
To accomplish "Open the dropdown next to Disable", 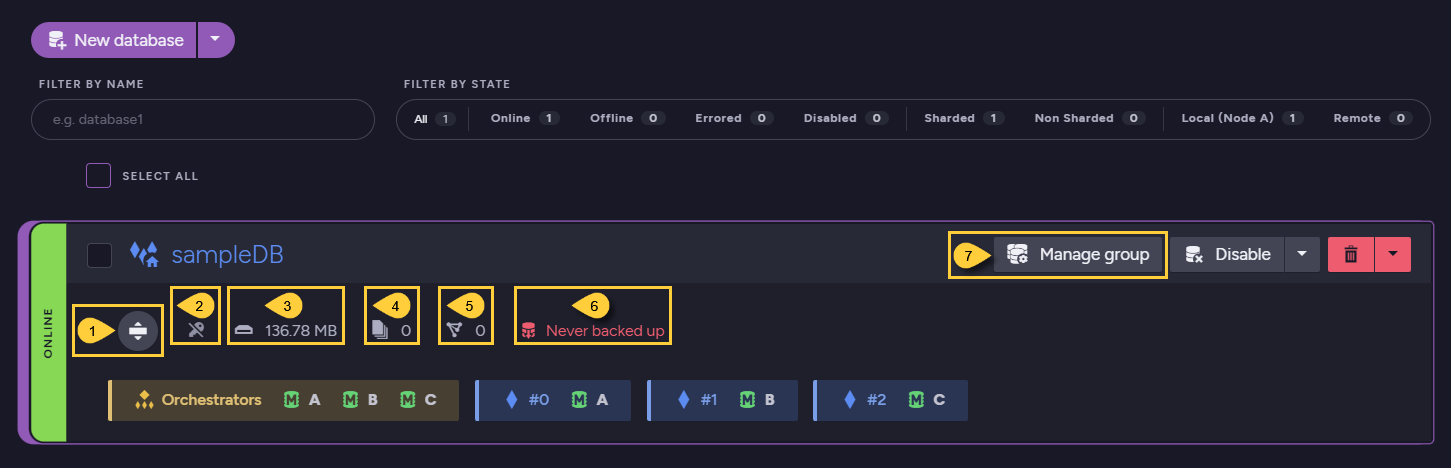I will (1301, 254).
